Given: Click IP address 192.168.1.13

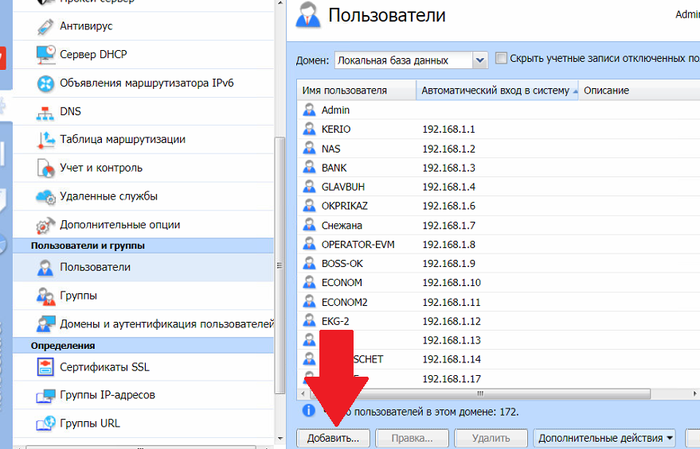Looking at the screenshot, I should pos(451,341).
